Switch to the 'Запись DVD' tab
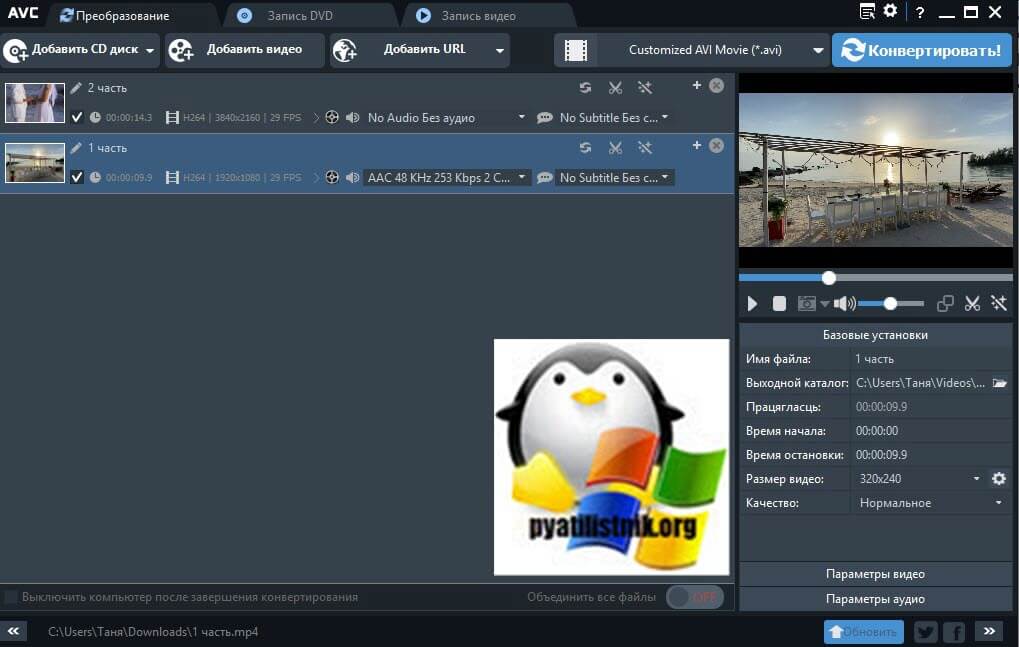The height and width of the screenshot is (647, 1019). tap(299, 16)
